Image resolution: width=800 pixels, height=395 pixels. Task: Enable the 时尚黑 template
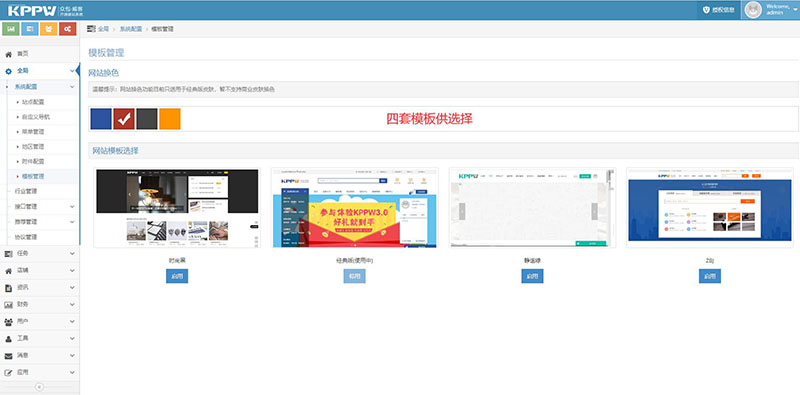177,276
